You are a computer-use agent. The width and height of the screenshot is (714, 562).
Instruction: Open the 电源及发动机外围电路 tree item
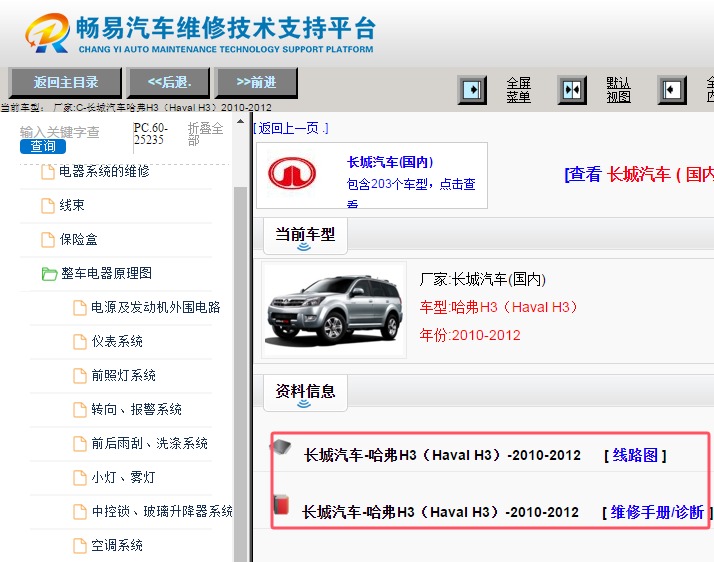click(x=156, y=307)
